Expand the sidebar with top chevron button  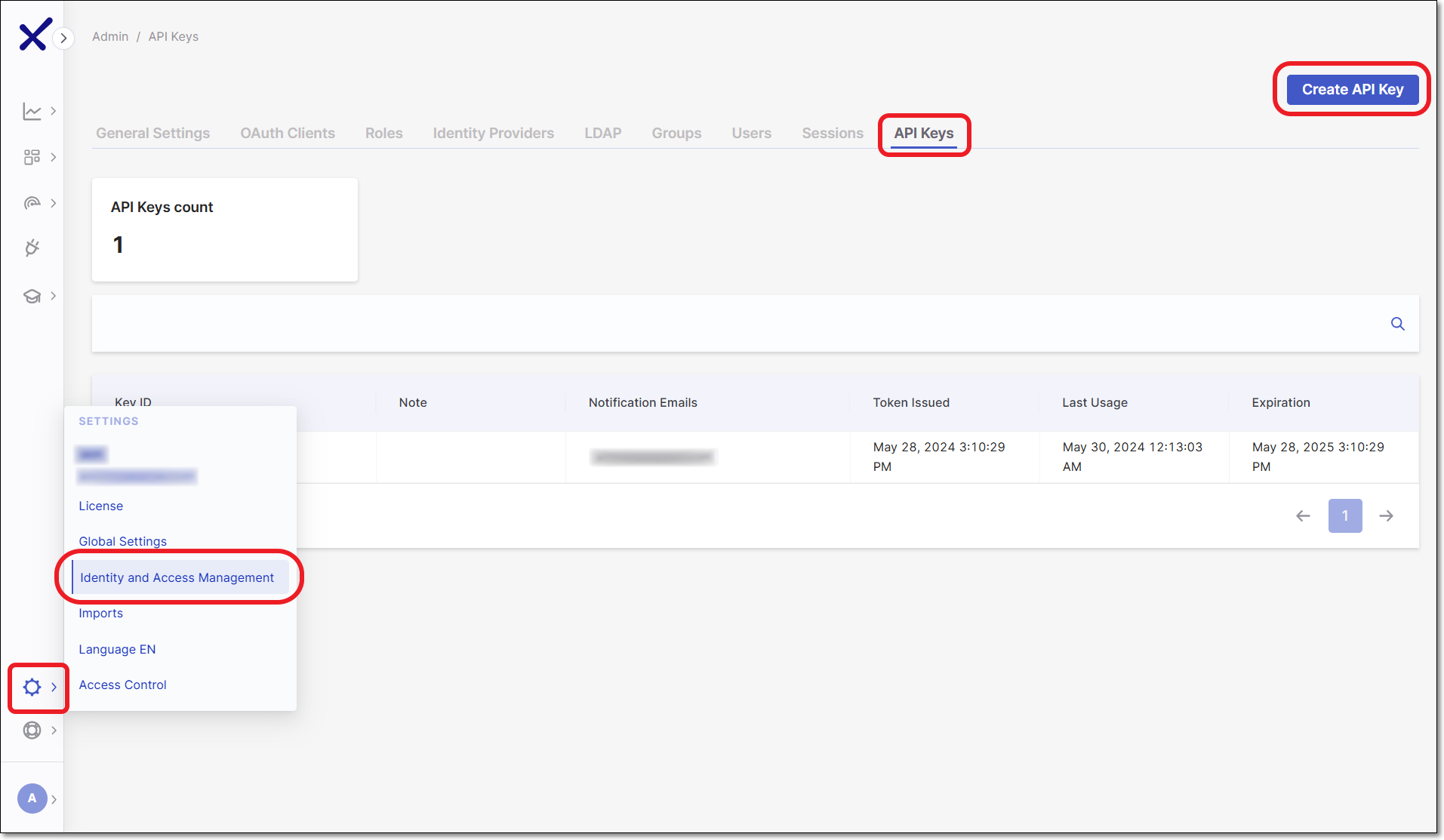[x=64, y=38]
